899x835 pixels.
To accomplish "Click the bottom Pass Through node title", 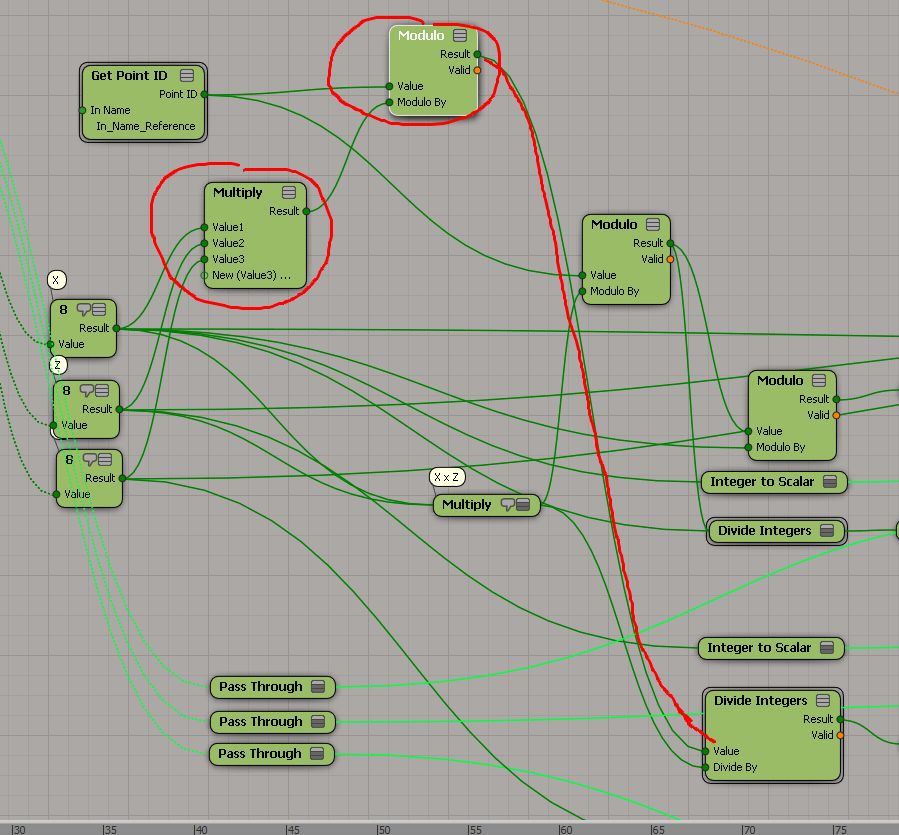I will [x=259, y=754].
